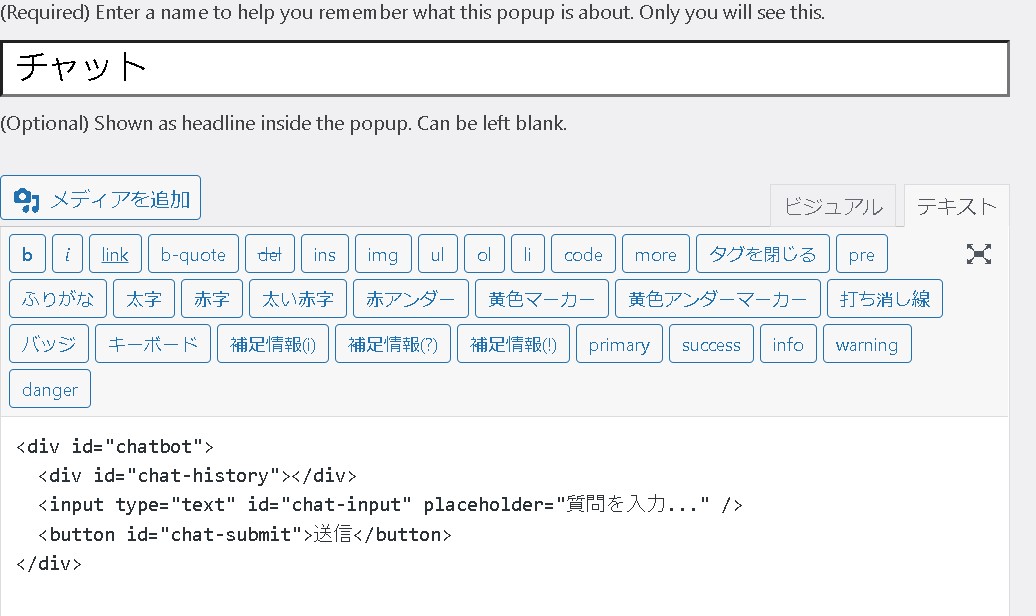This screenshot has width=1036, height=616.
Task: Insert an image tag with img
Action: click(383, 254)
